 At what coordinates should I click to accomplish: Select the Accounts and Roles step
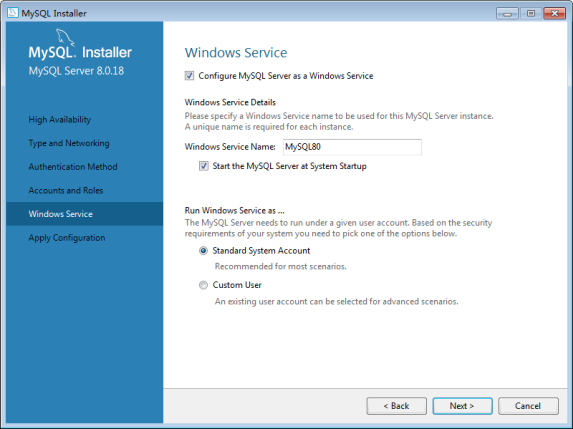tap(66, 190)
